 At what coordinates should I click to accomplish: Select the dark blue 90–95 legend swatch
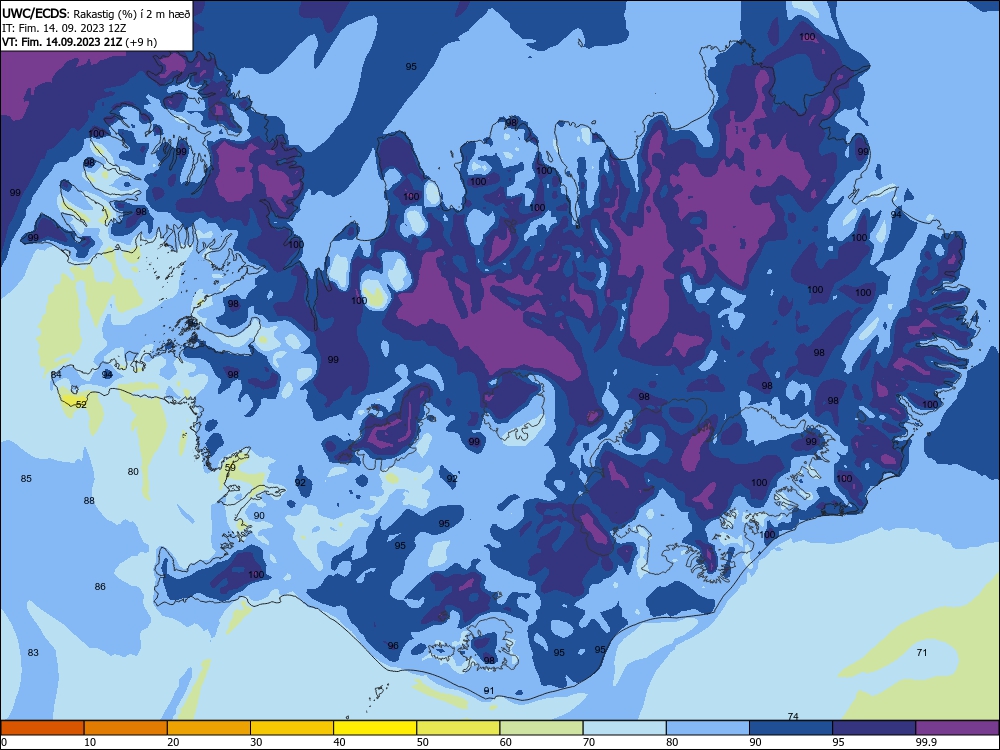[x=791, y=728]
